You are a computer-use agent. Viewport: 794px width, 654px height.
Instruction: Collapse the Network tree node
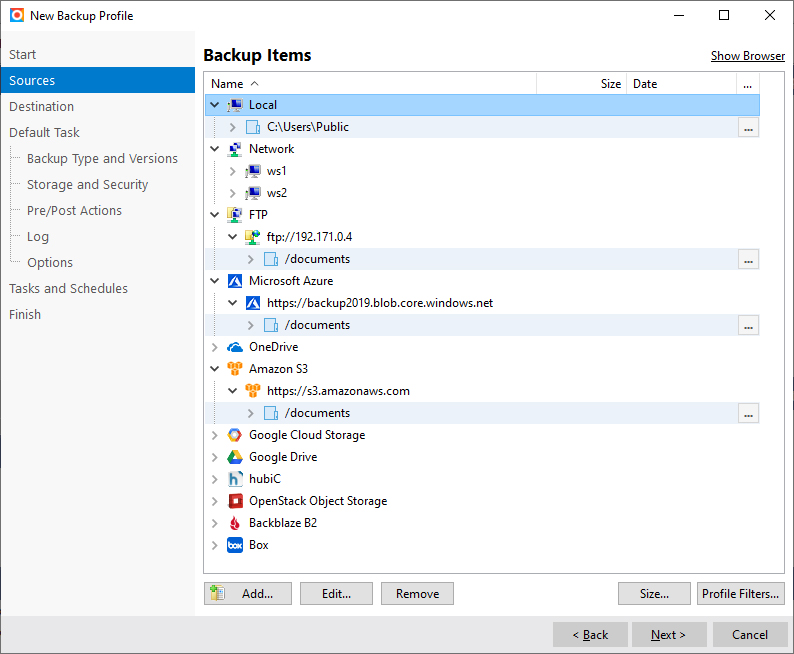215,149
